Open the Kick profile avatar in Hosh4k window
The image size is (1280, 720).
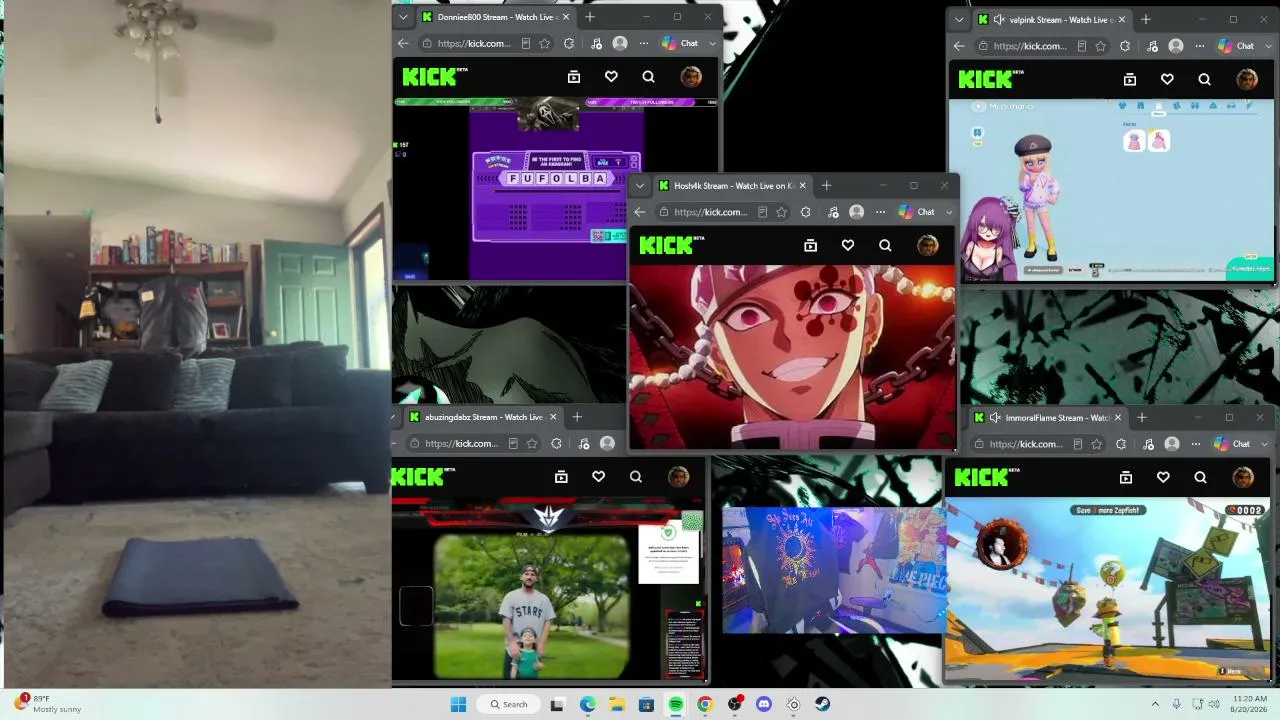tap(927, 245)
